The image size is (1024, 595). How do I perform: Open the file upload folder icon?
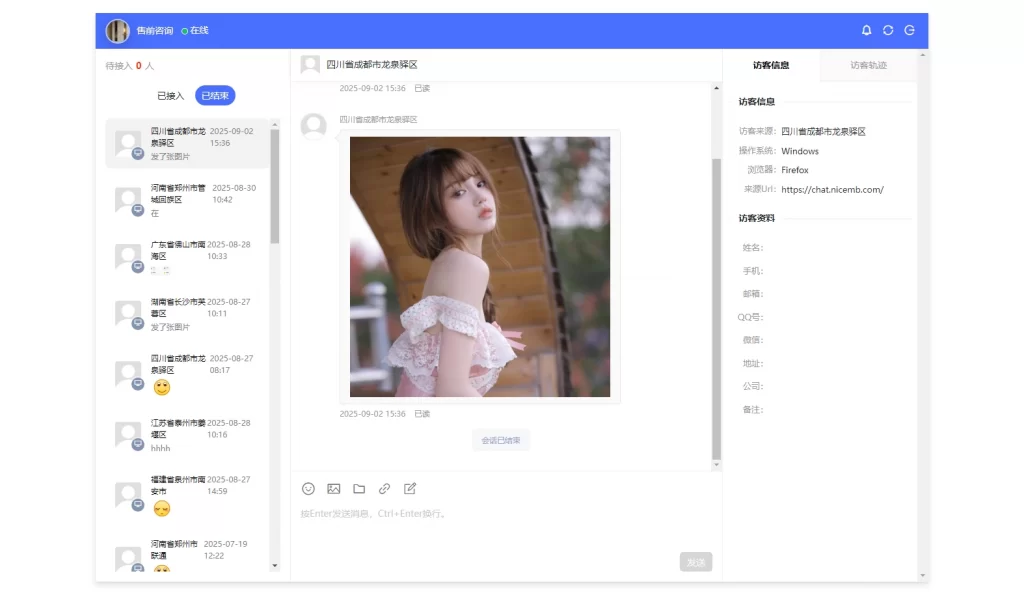click(359, 488)
